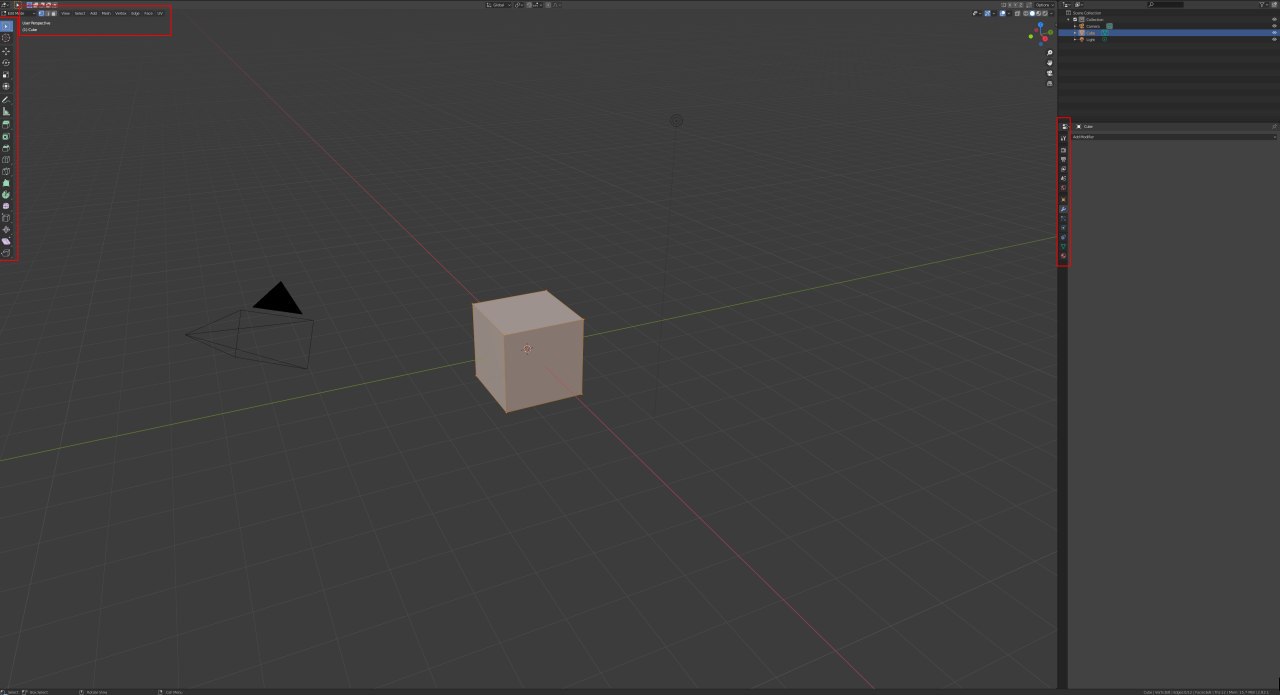Select the Inset Faces tool
The image size is (1280, 695).
(x=6, y=136)
